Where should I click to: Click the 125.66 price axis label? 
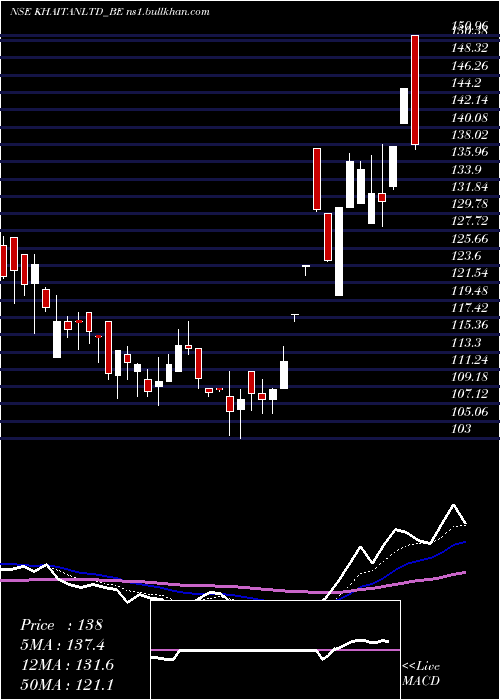(469, 238)
